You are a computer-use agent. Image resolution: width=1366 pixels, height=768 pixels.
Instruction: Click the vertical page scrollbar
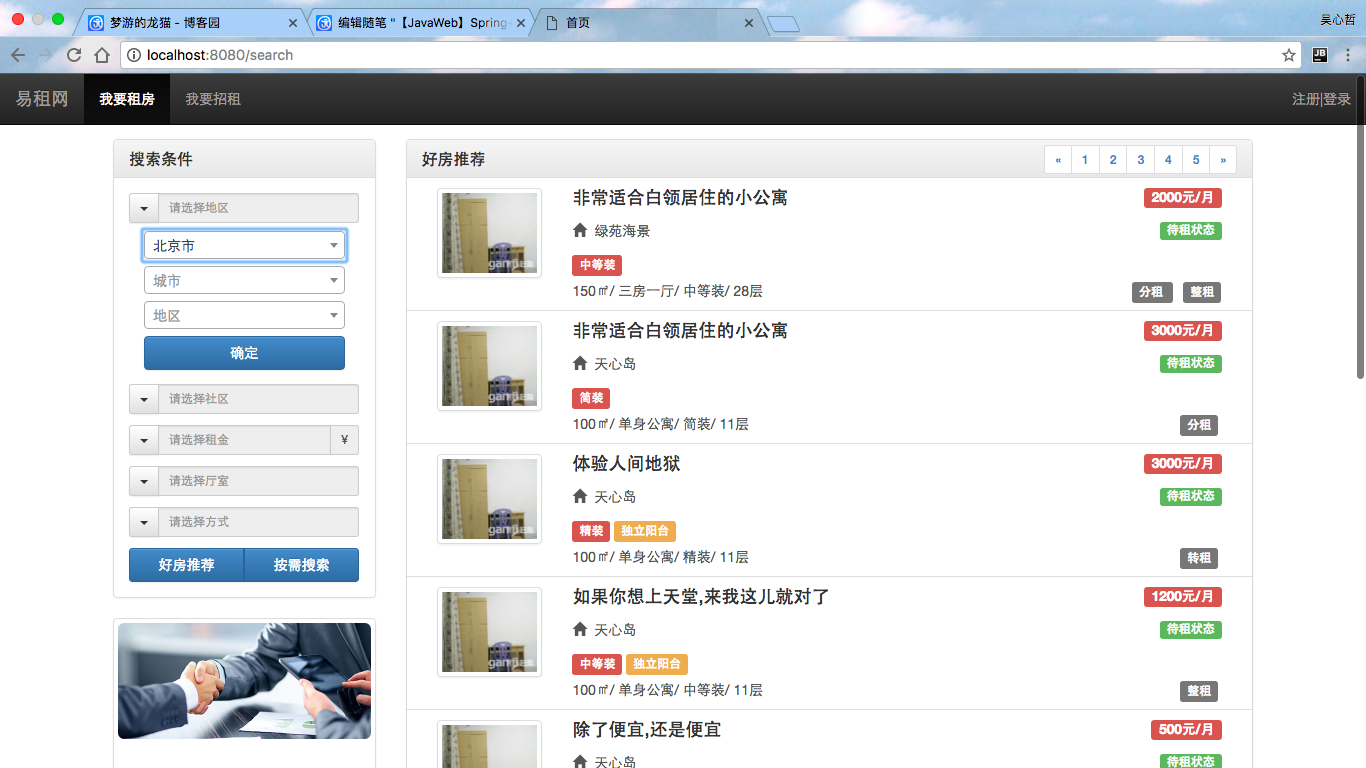[1360, 226]
